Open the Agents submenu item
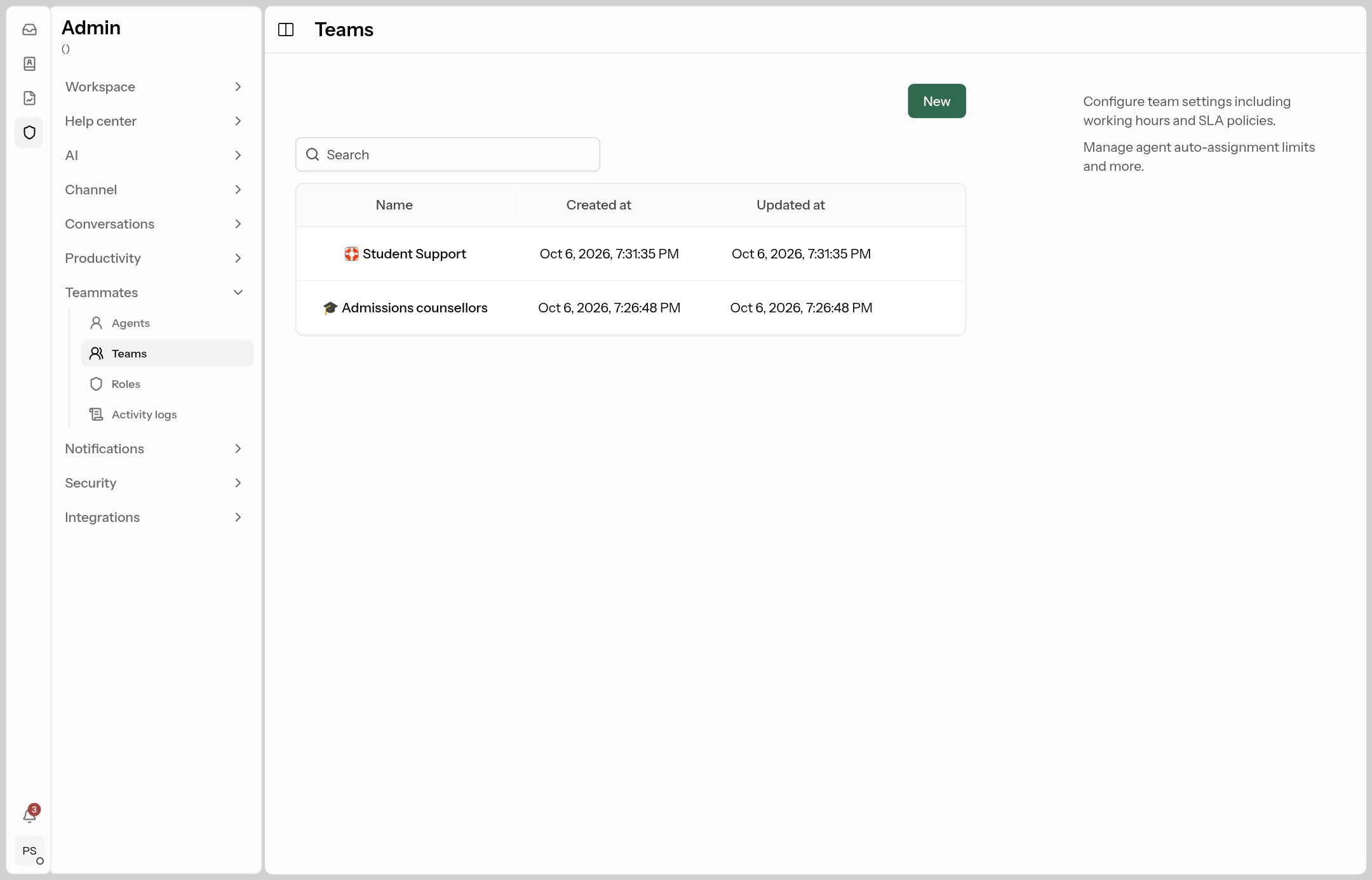 coord(166,323)
